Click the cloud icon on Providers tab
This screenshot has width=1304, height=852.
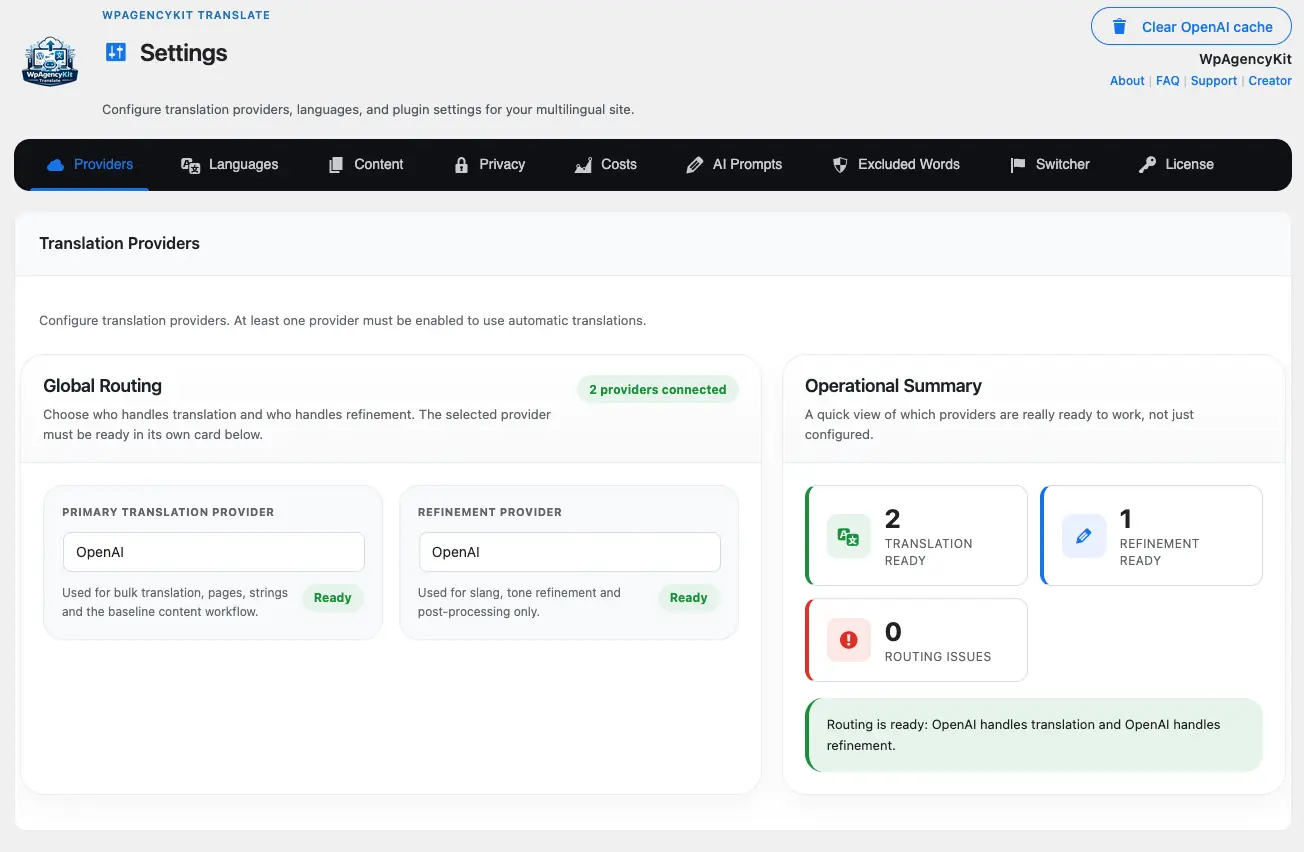click(55, 164)
